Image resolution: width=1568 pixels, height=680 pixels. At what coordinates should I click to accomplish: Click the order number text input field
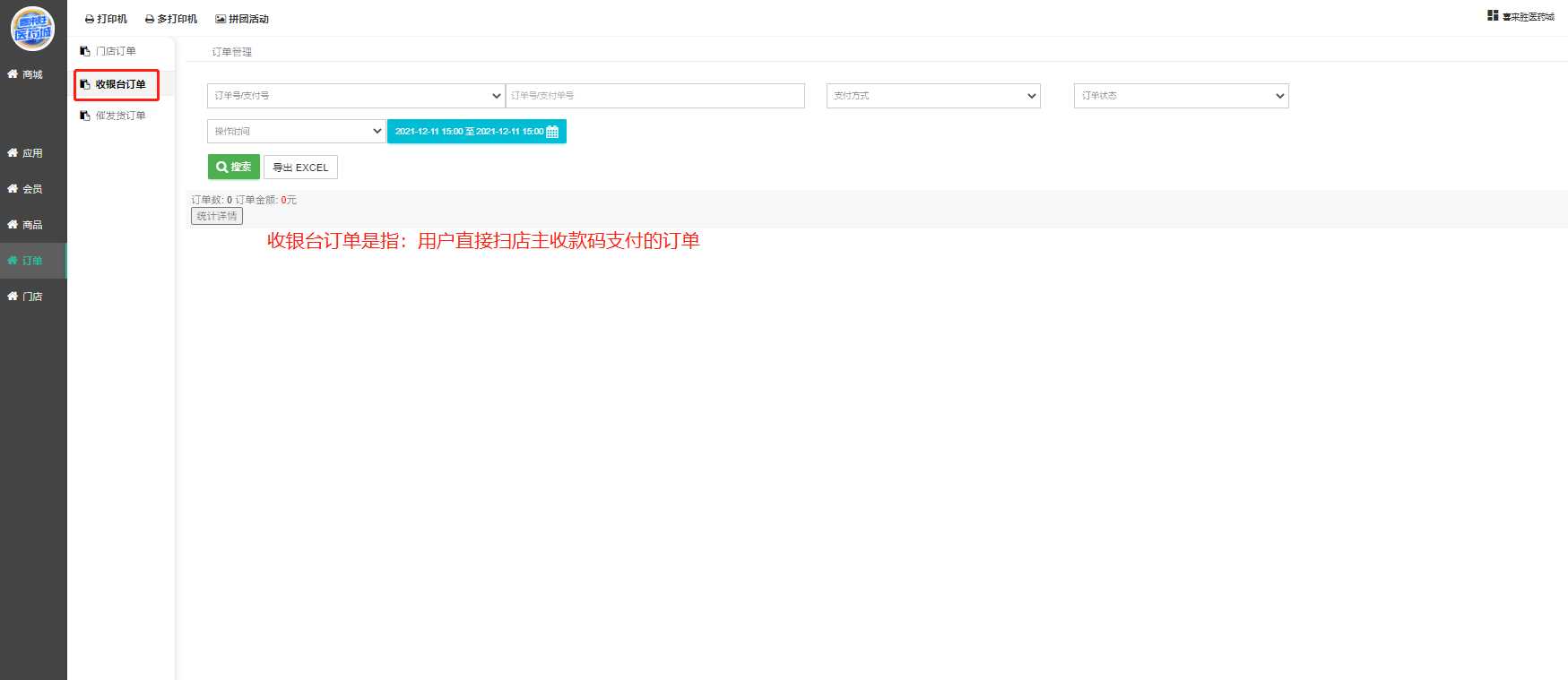(x=654, y=96)
